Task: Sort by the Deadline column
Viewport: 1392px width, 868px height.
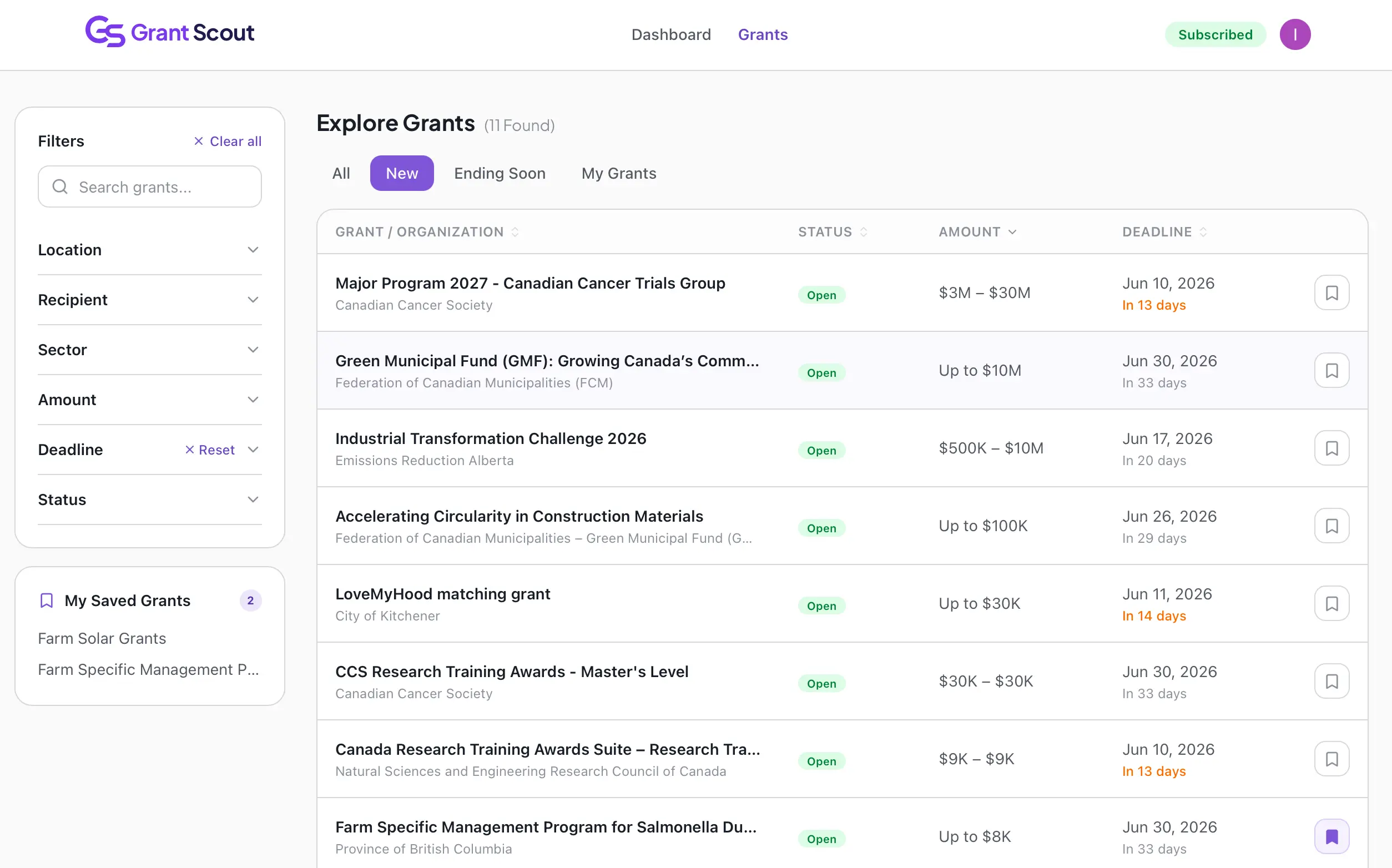Action: [x=1164, y=232]
